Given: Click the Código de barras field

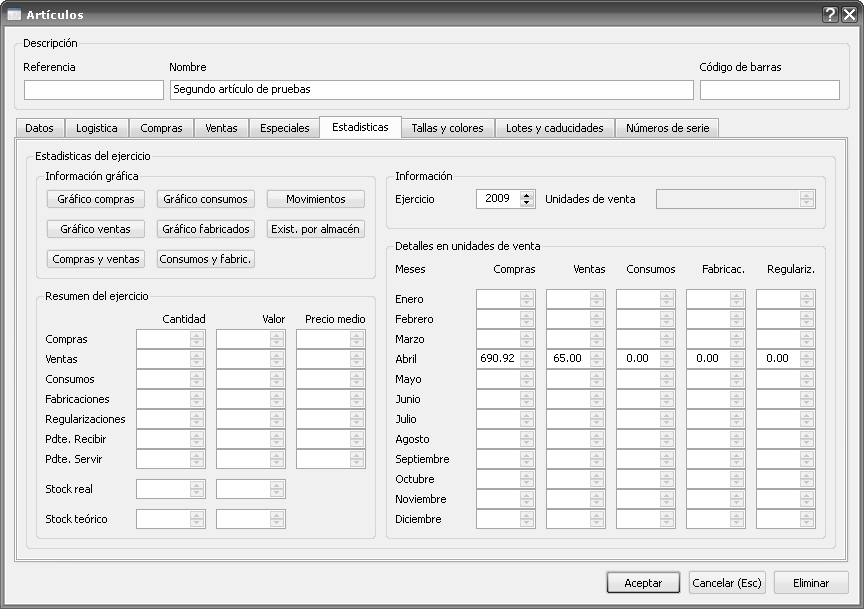Looking at the screenshot, I should (769, 90).
